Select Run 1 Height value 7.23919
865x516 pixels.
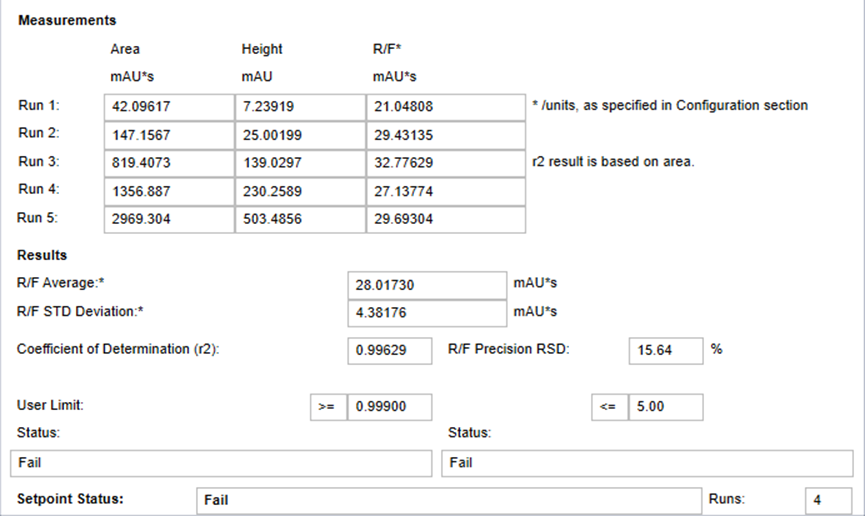tap(300, 107)
